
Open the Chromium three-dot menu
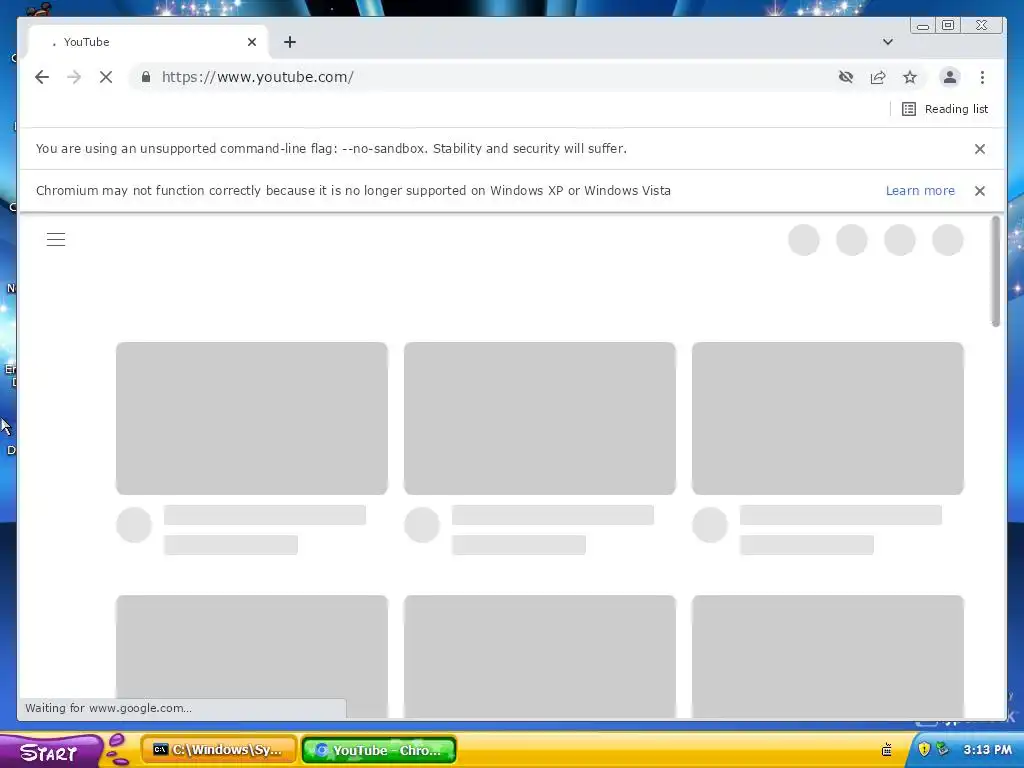point(982,77)
